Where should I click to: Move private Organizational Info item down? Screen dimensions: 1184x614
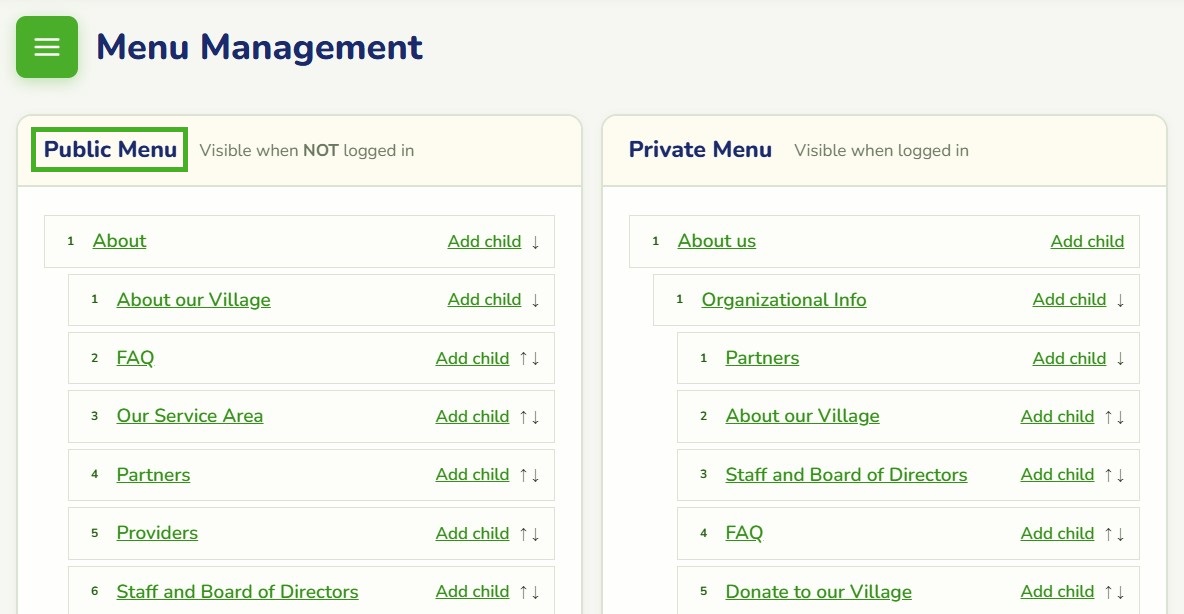1121,301
